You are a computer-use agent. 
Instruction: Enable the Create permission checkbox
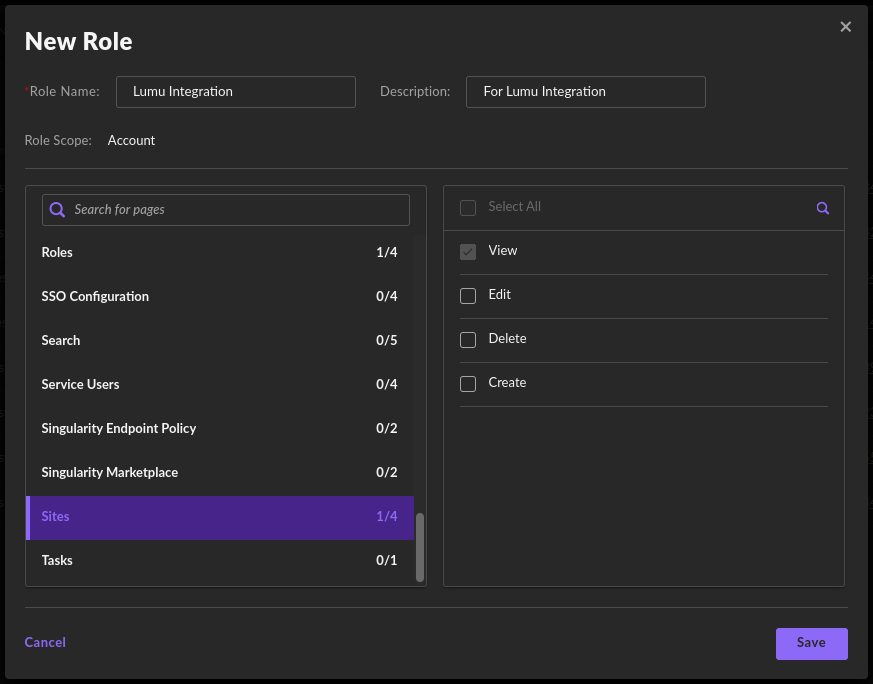(468, 384)
